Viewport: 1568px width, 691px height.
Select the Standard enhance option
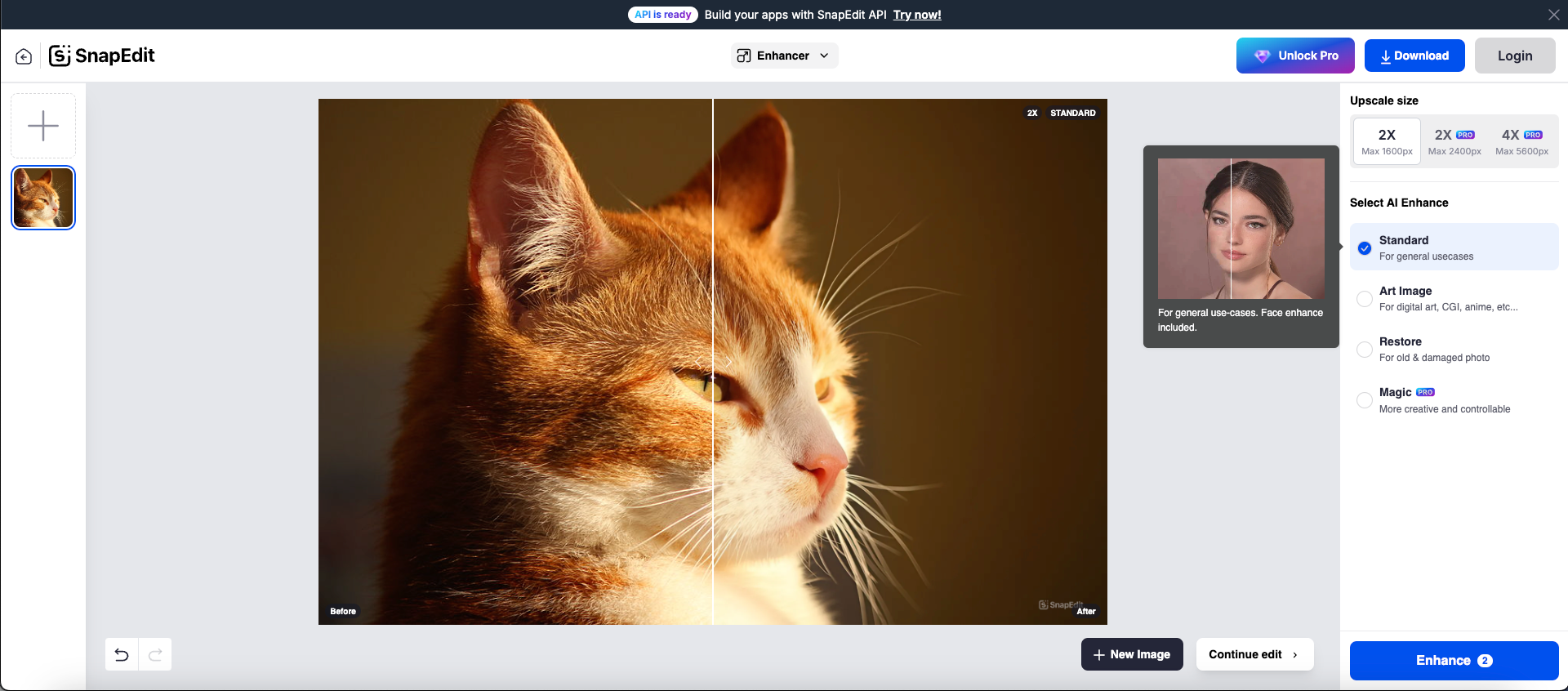pos(1454,247)
